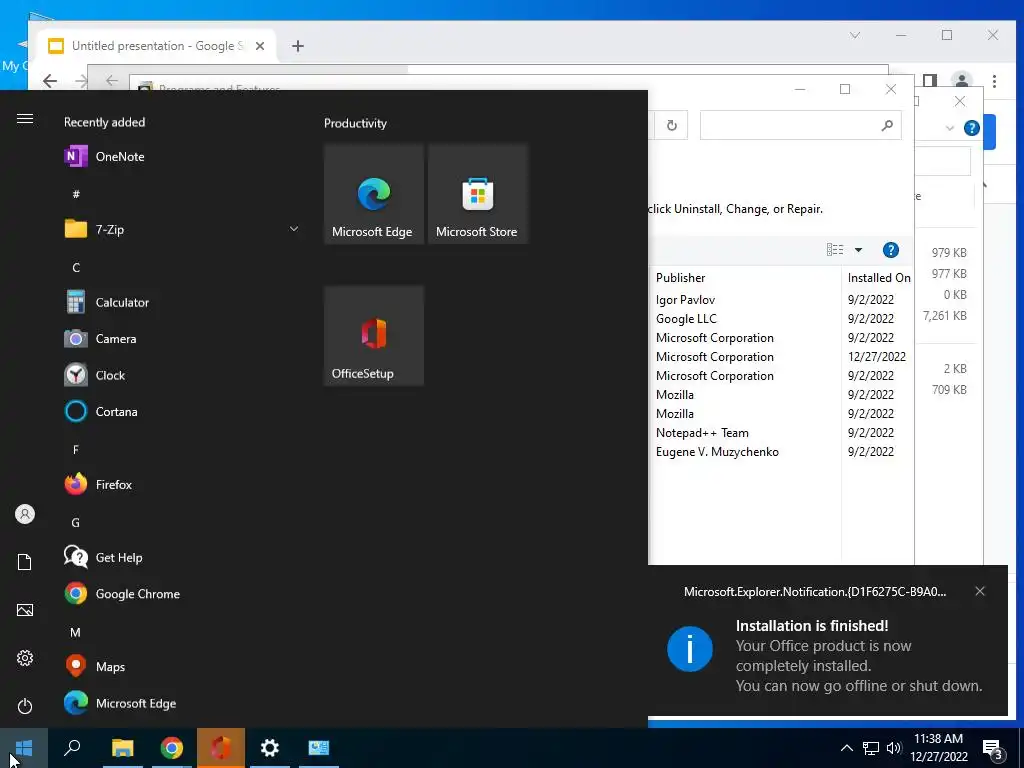
Task: Switch to Chrome on the taskbar
Action: pos(171,748)
